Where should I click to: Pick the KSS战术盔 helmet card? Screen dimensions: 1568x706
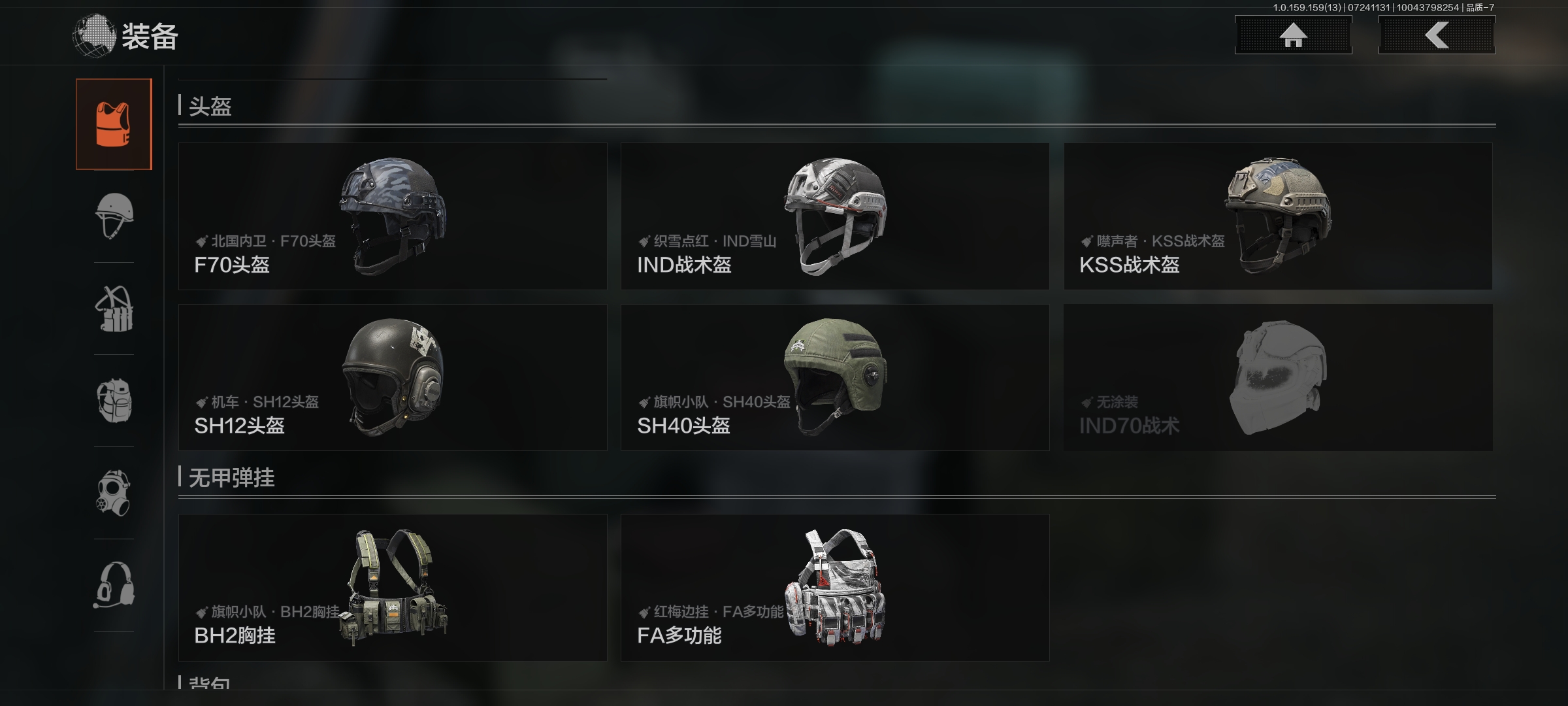point(1278,216)
